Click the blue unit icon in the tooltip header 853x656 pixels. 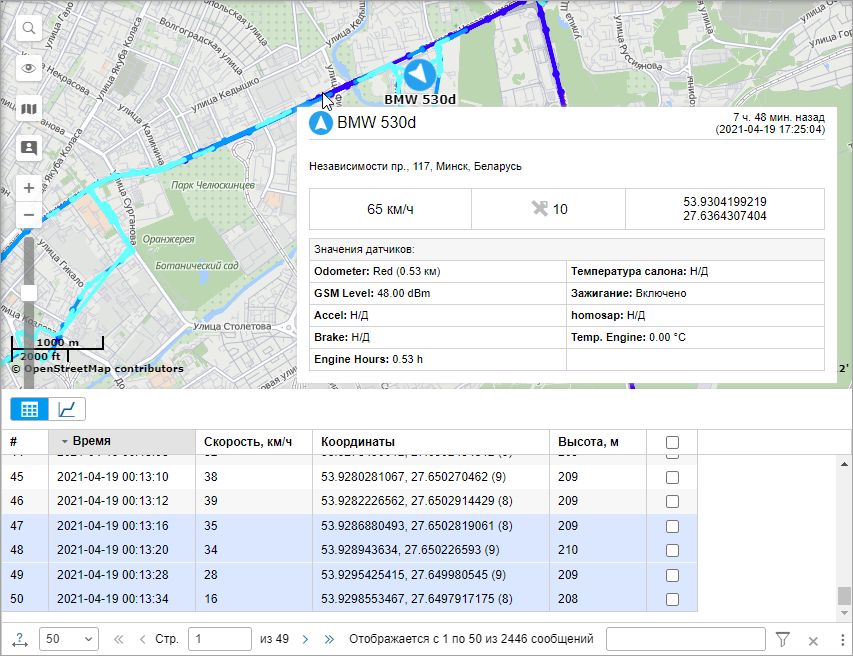tap(320, 123)
